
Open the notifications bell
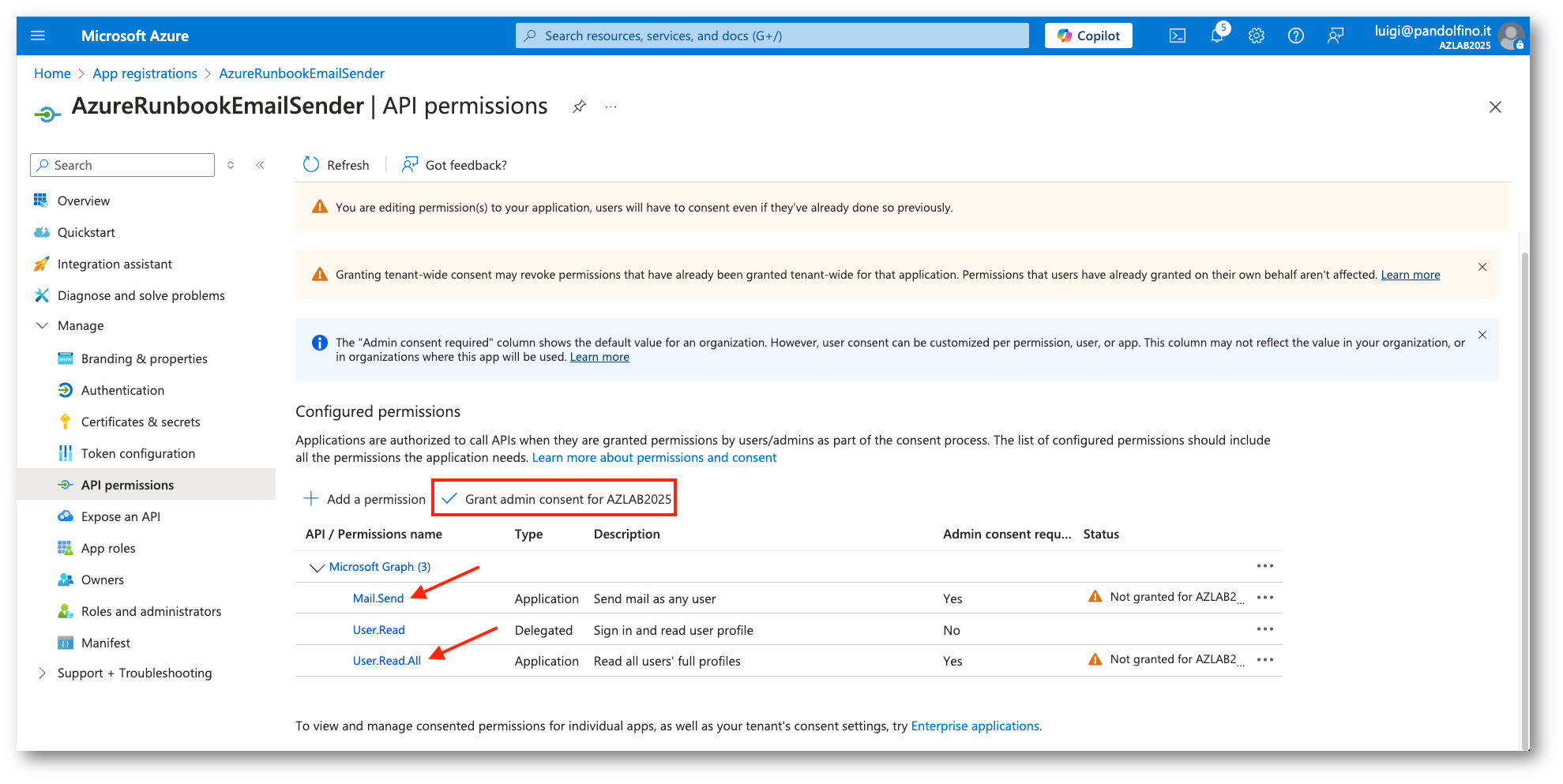coord(1217,36)
